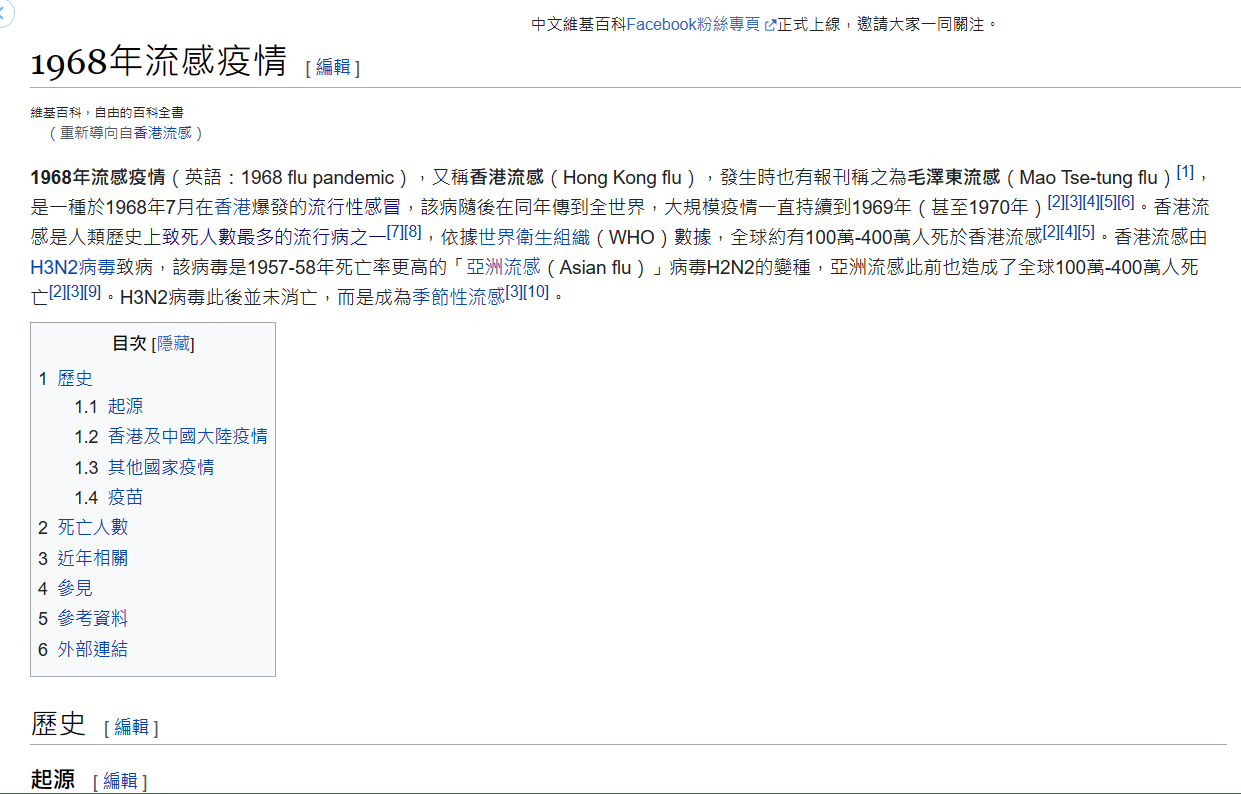Click footnote [10] after 季節性流感
This screenshot has width=1241, height=794.
[536, 292]
